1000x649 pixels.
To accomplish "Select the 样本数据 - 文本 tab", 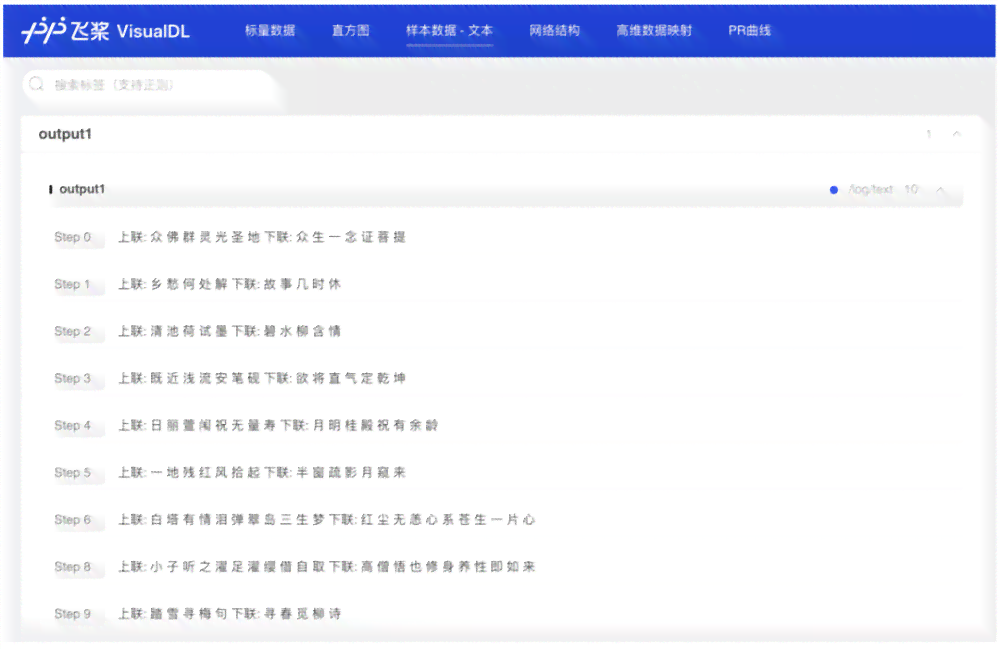I will (450, 31).
